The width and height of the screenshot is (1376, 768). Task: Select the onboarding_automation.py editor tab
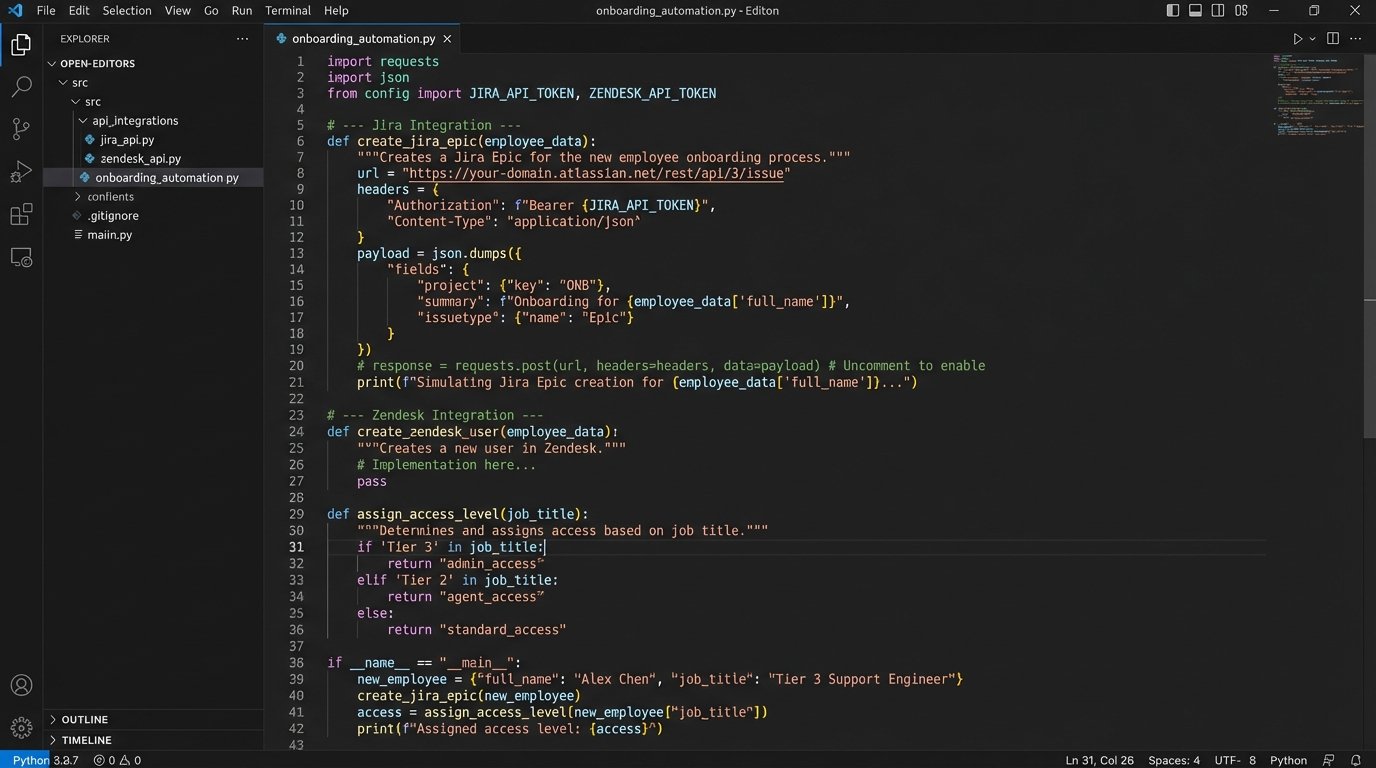pos(362,39)
